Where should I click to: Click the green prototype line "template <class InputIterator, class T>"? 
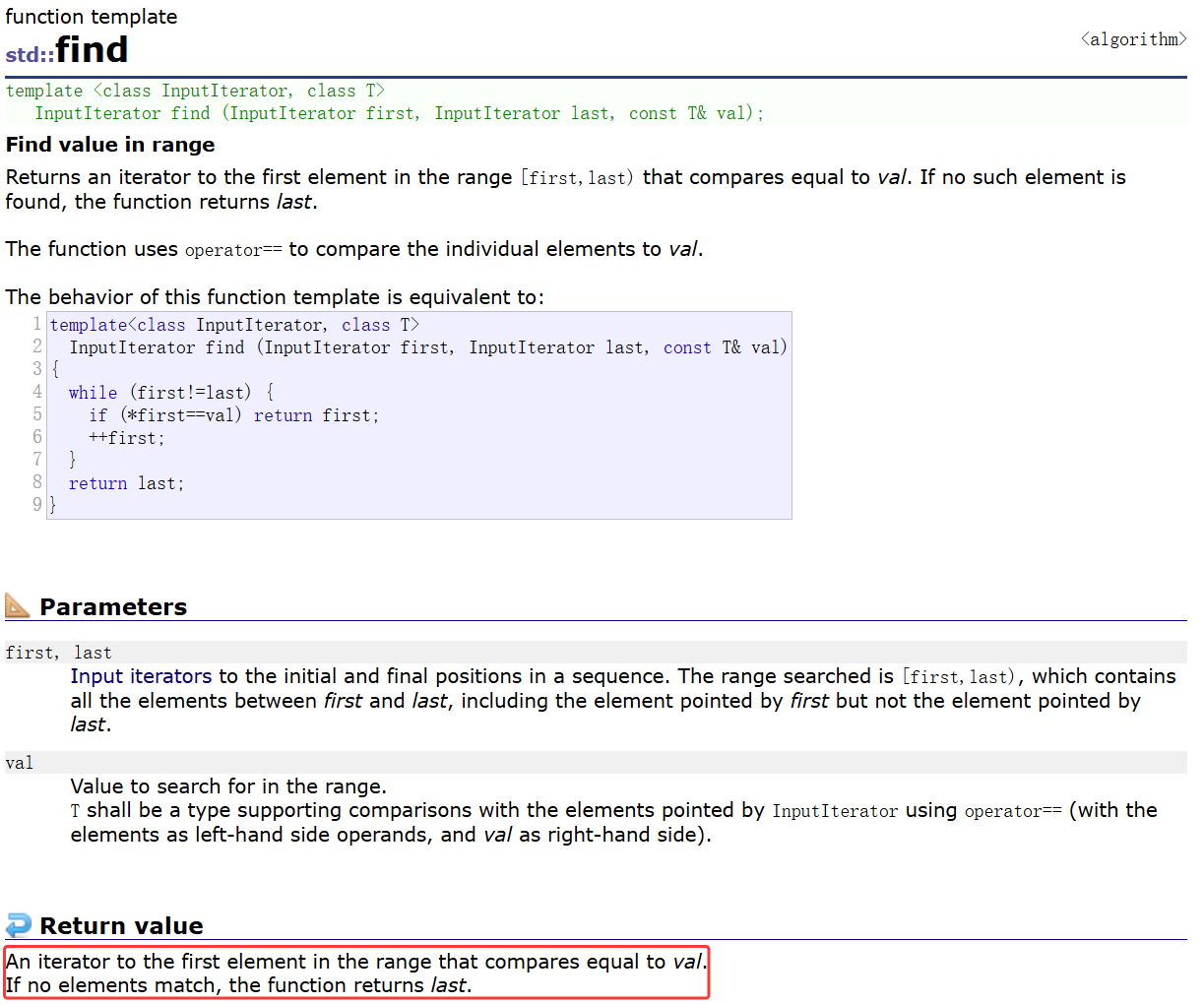click(195, 91)
